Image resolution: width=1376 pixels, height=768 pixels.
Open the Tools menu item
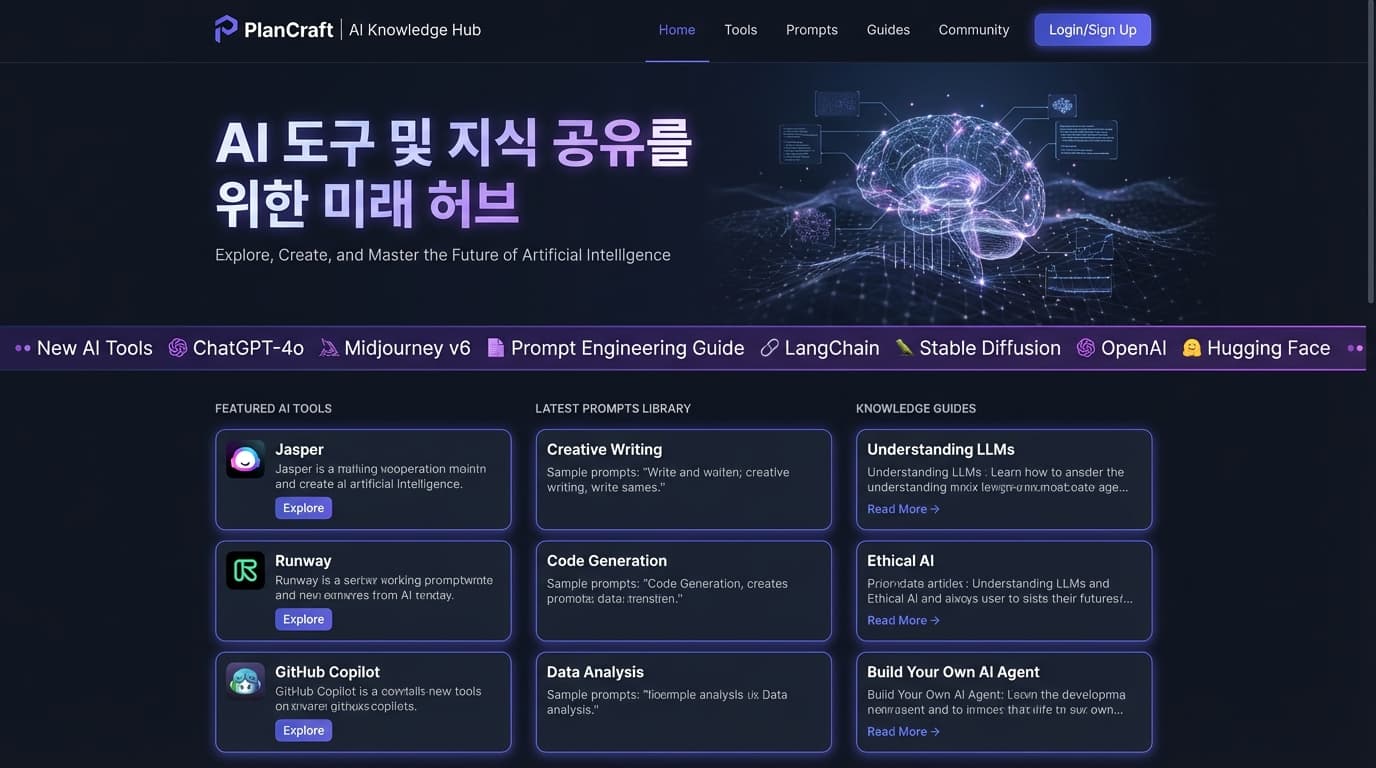pyautogui.click(x=740, y=28)
